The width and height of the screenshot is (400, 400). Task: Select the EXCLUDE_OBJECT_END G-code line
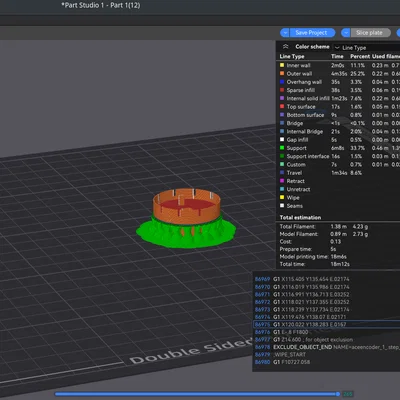tap(327, 347)
